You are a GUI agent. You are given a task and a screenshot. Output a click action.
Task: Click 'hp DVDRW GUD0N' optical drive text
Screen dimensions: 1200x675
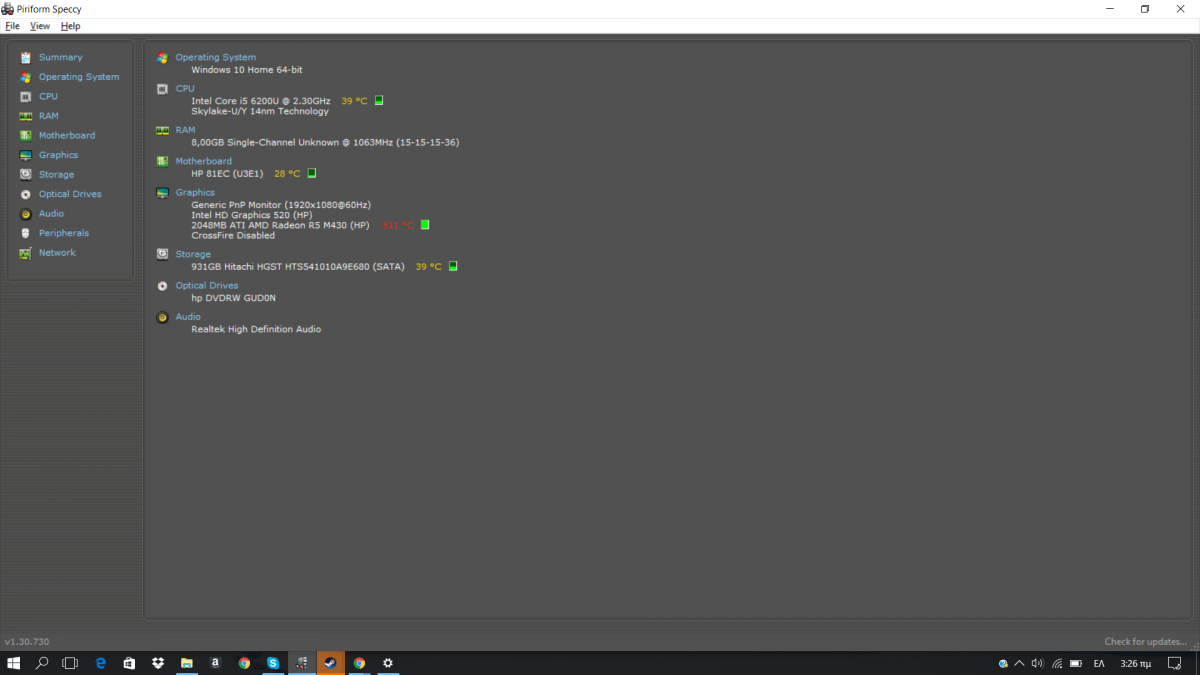(233, 298)
